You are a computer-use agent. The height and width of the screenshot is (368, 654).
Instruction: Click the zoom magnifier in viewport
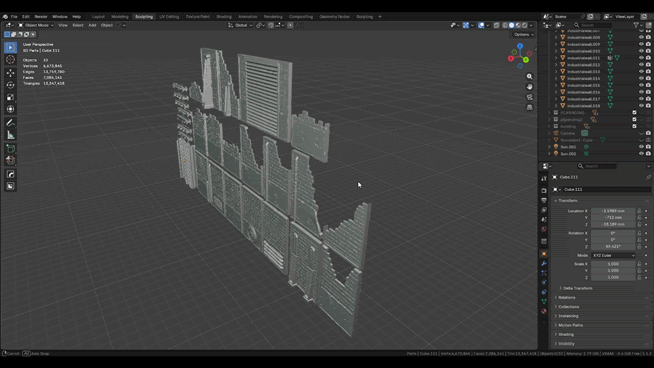click(x=529, y=76)
